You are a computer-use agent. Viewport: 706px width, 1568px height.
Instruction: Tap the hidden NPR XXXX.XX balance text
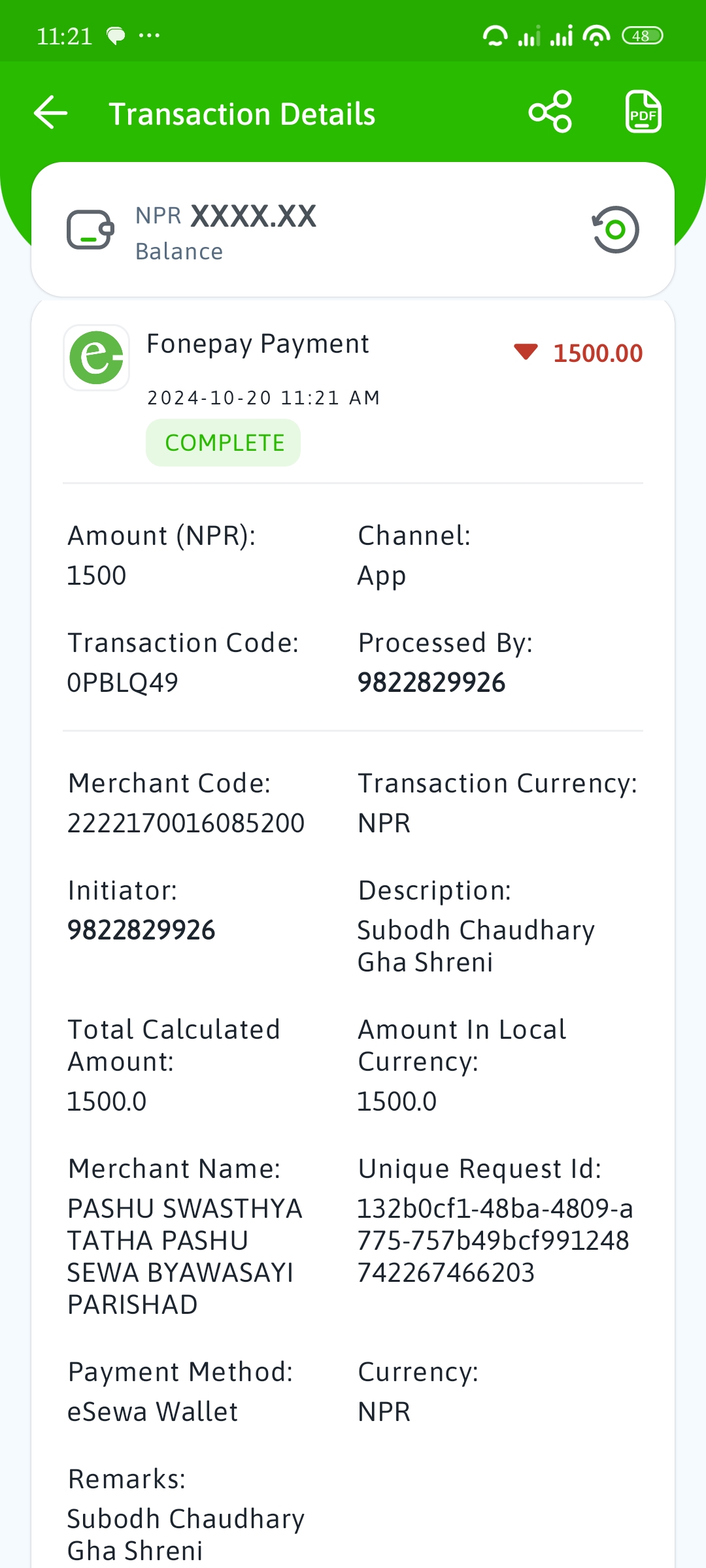pyautogui.click(x=226, y=216)
